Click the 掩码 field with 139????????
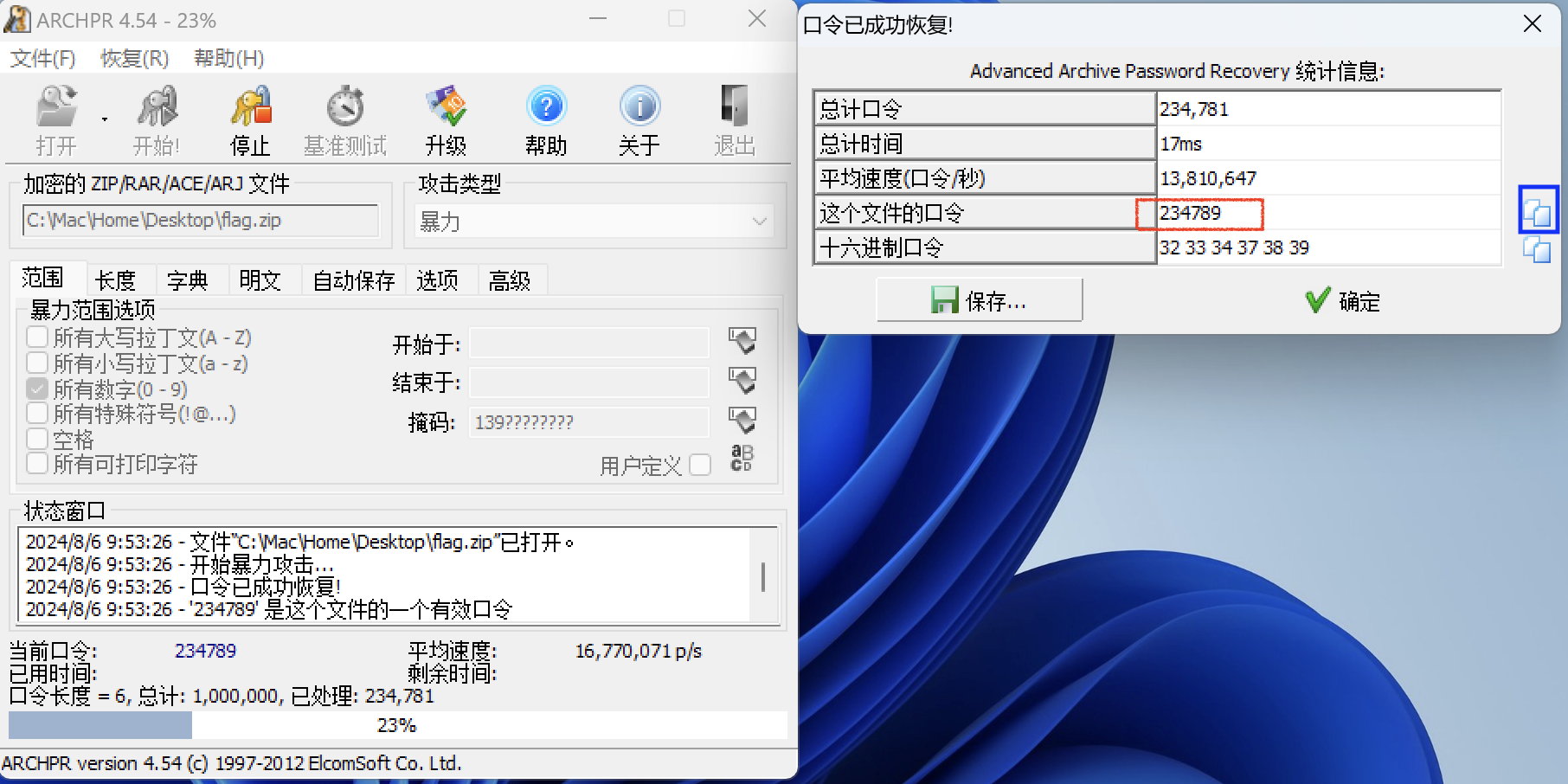This screenshot has height=784, width=1568. 589,422
